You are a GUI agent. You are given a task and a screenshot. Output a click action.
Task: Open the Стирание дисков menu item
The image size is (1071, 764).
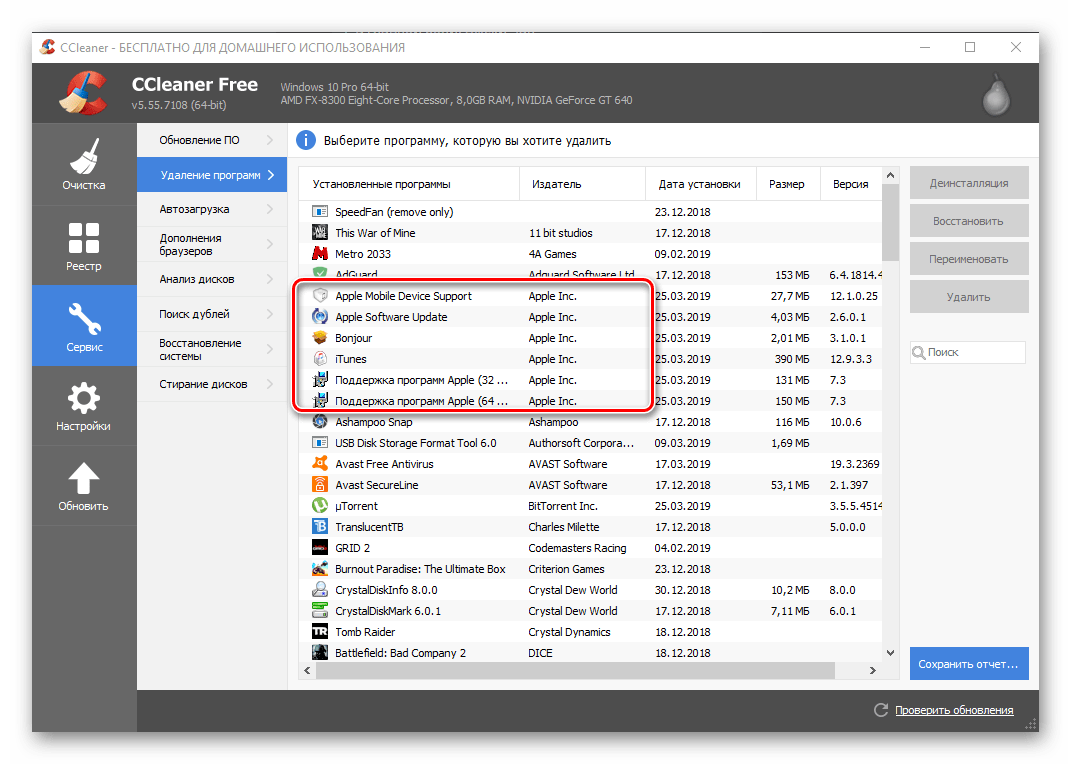212,384
